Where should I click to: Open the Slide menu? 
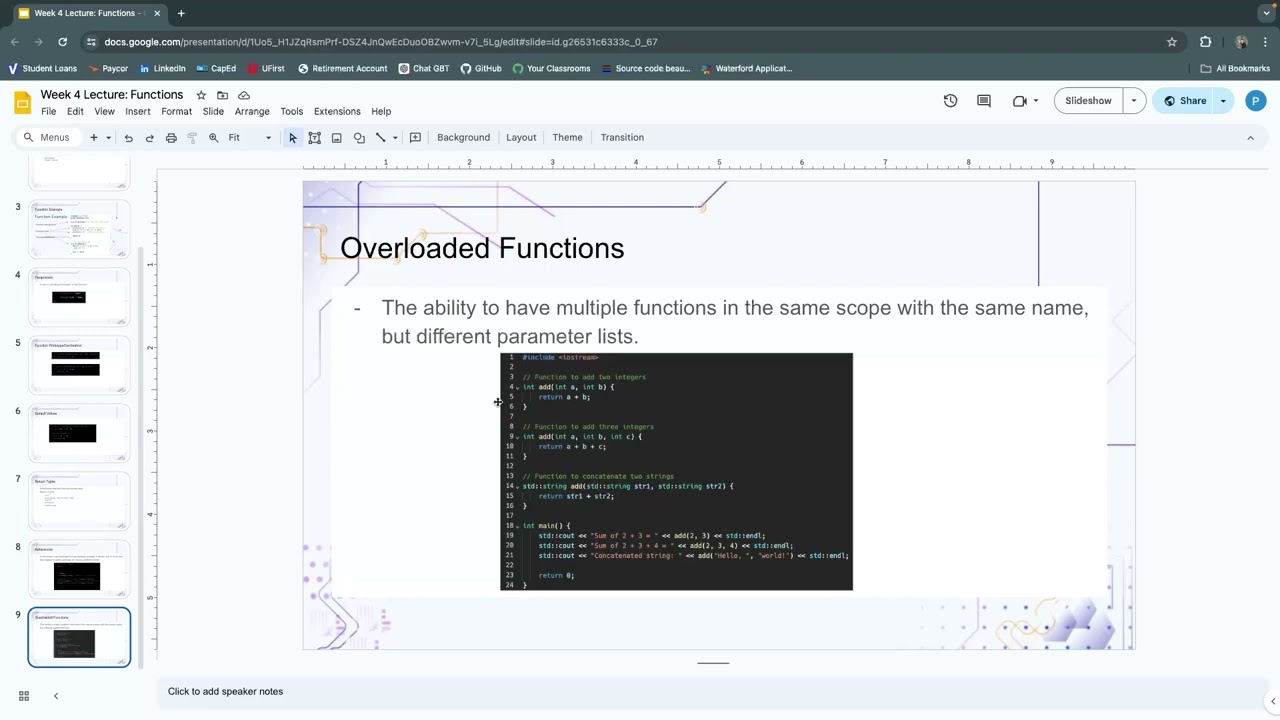tap(213, 112)
